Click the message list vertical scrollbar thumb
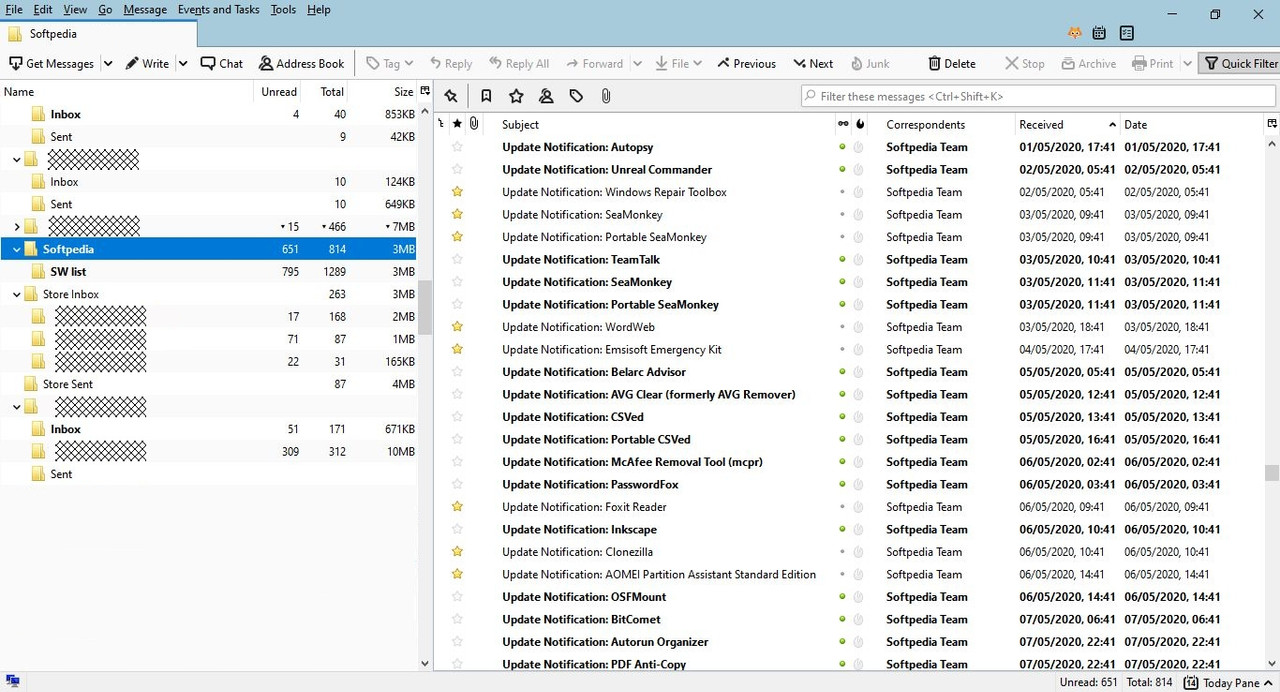Screen dimensions: 1280x692 (1271, 473)
